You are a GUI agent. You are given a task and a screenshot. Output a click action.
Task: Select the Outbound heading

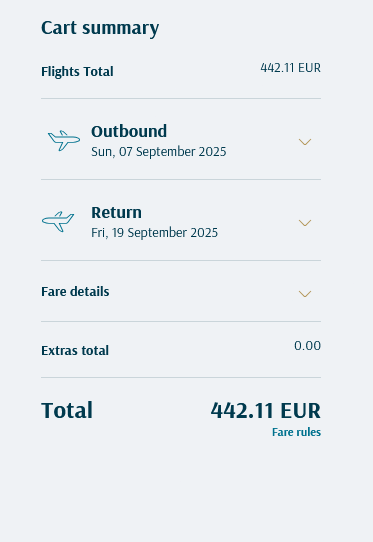[x=129, y=131]
